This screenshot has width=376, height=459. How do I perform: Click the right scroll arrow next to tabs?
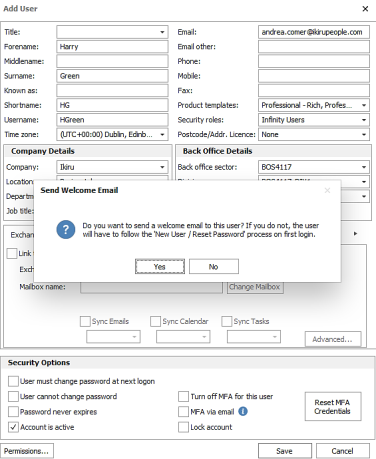[x=355, y=234]
